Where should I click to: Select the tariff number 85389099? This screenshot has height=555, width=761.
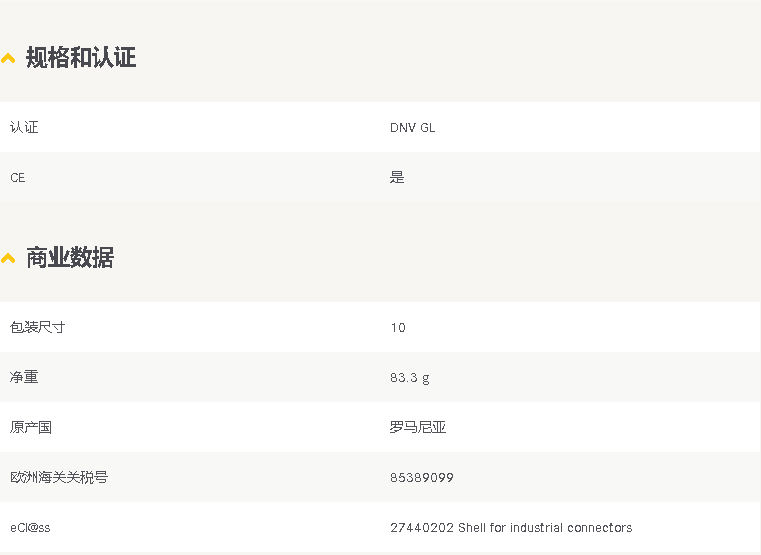[422, 478]
